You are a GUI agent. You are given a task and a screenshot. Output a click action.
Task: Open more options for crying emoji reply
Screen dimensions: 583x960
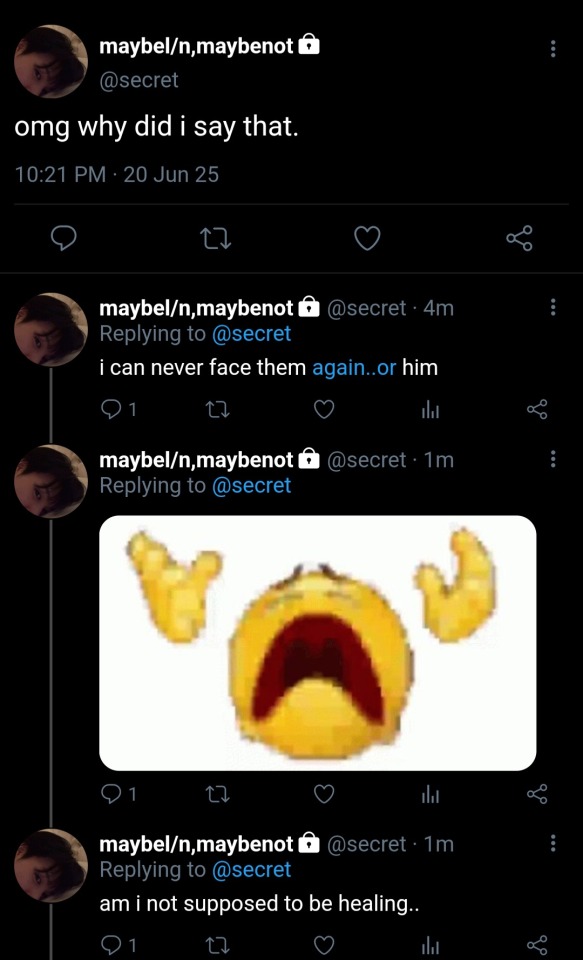(x=553, y=459)
